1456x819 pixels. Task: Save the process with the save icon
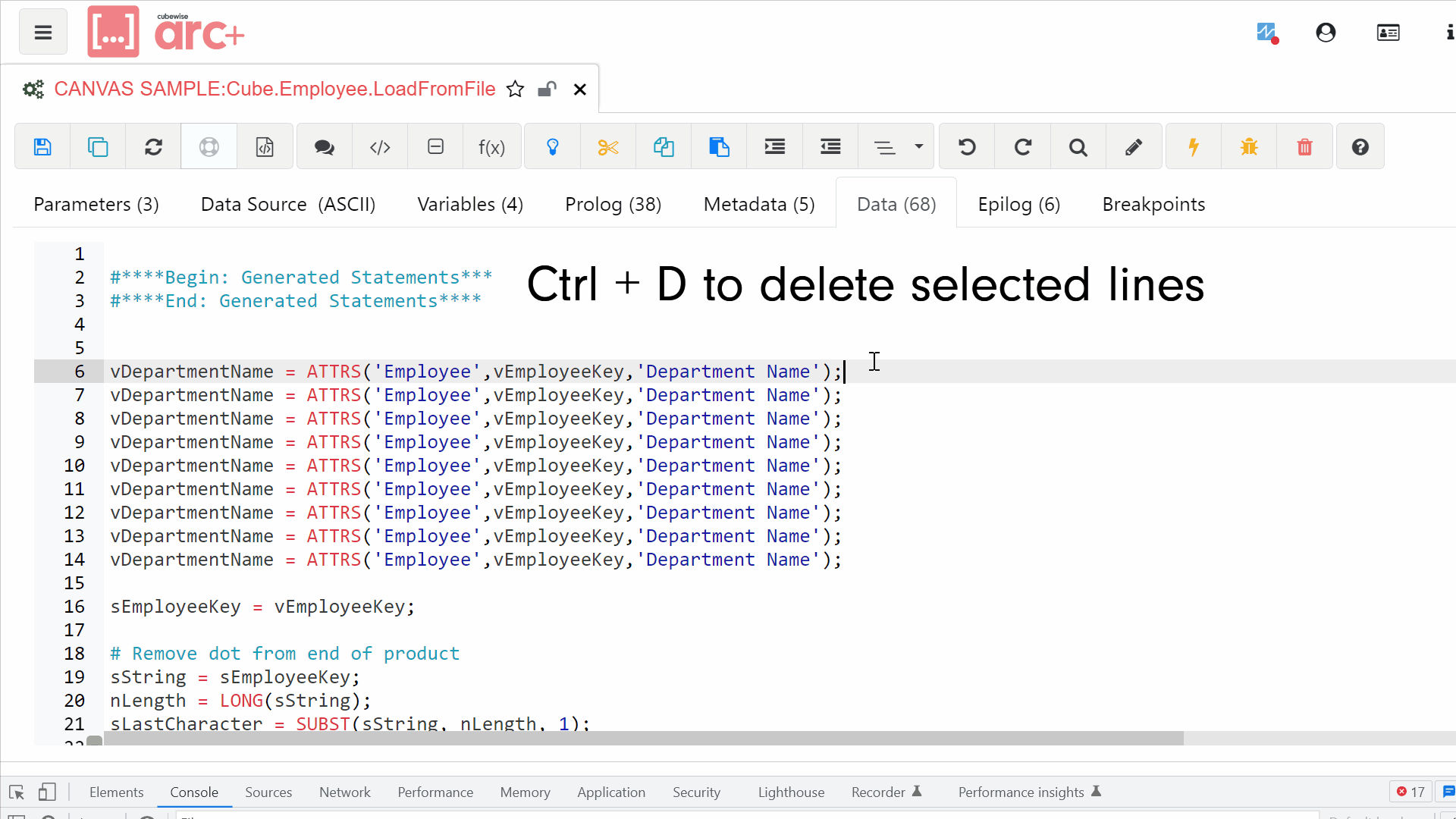tap(42, 146)
